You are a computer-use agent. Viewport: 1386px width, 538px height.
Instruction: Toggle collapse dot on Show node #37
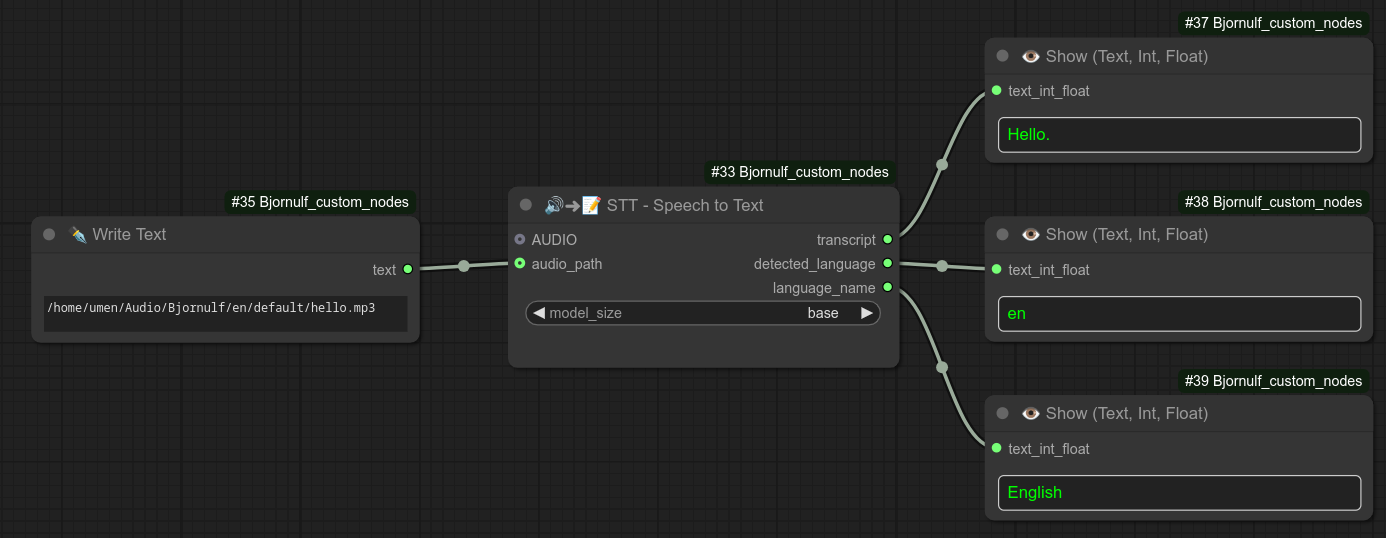[1003, 56]
